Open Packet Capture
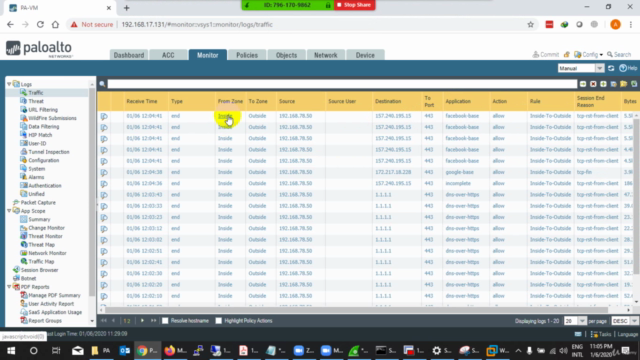The image size is (640, 360). click(38, 202)
